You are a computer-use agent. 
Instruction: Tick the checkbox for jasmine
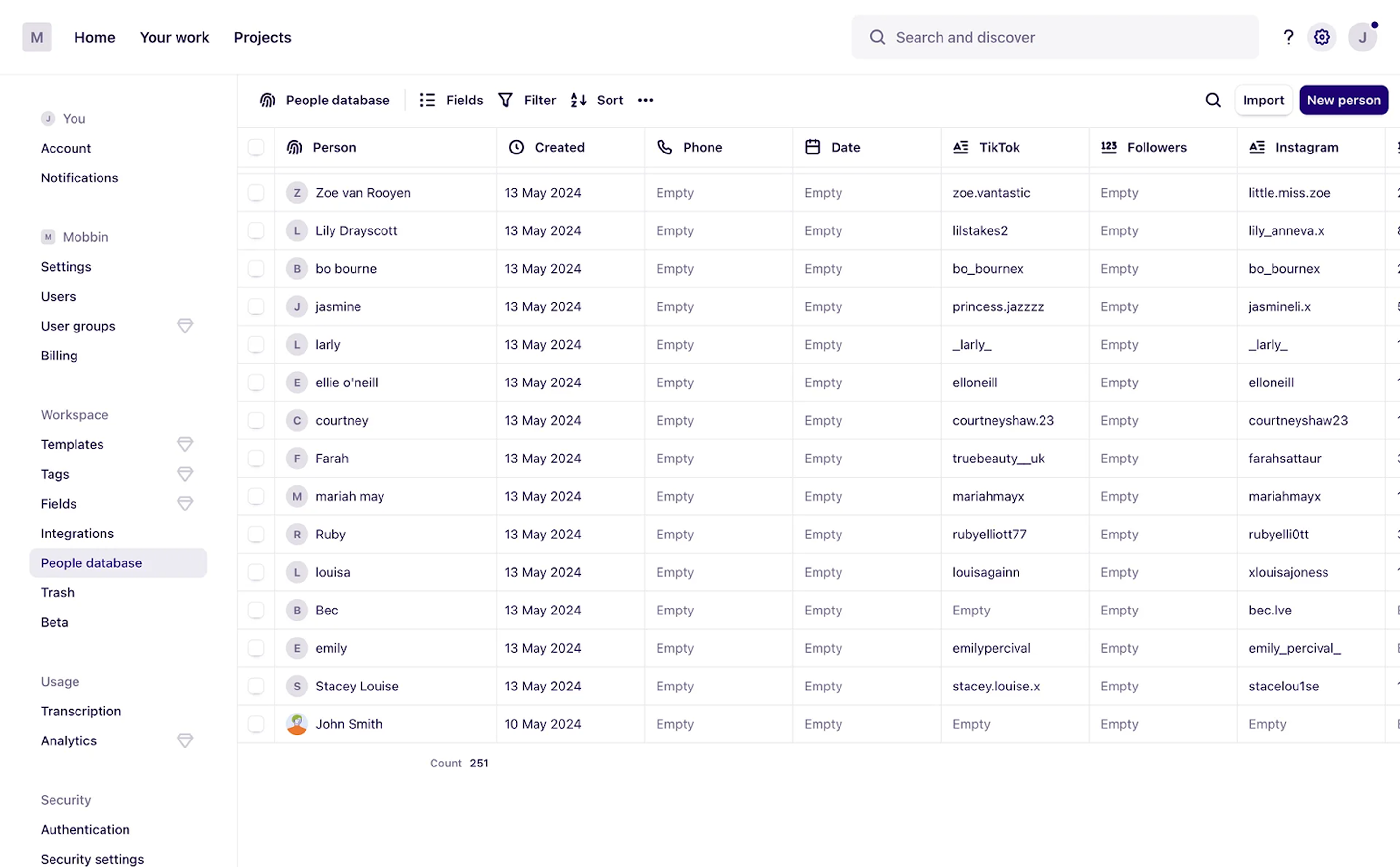(255, 307)
